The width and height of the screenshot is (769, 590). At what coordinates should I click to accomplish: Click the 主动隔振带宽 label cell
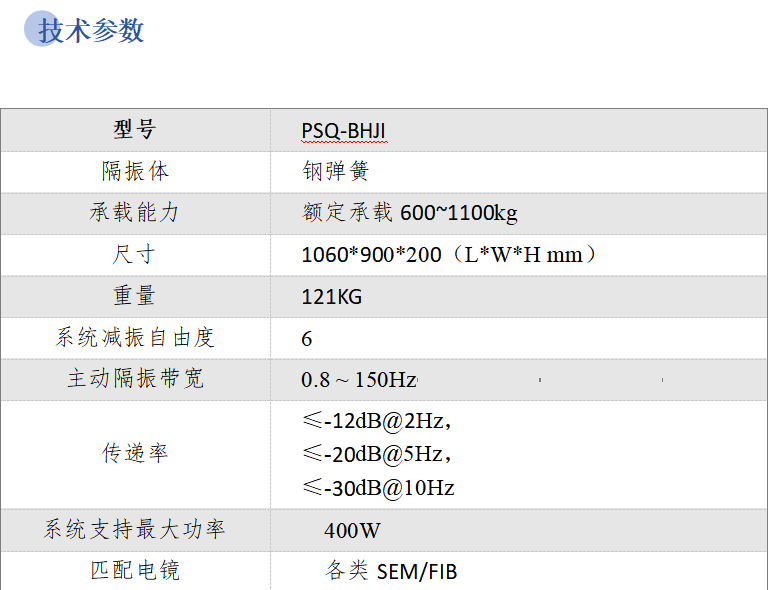135,380
